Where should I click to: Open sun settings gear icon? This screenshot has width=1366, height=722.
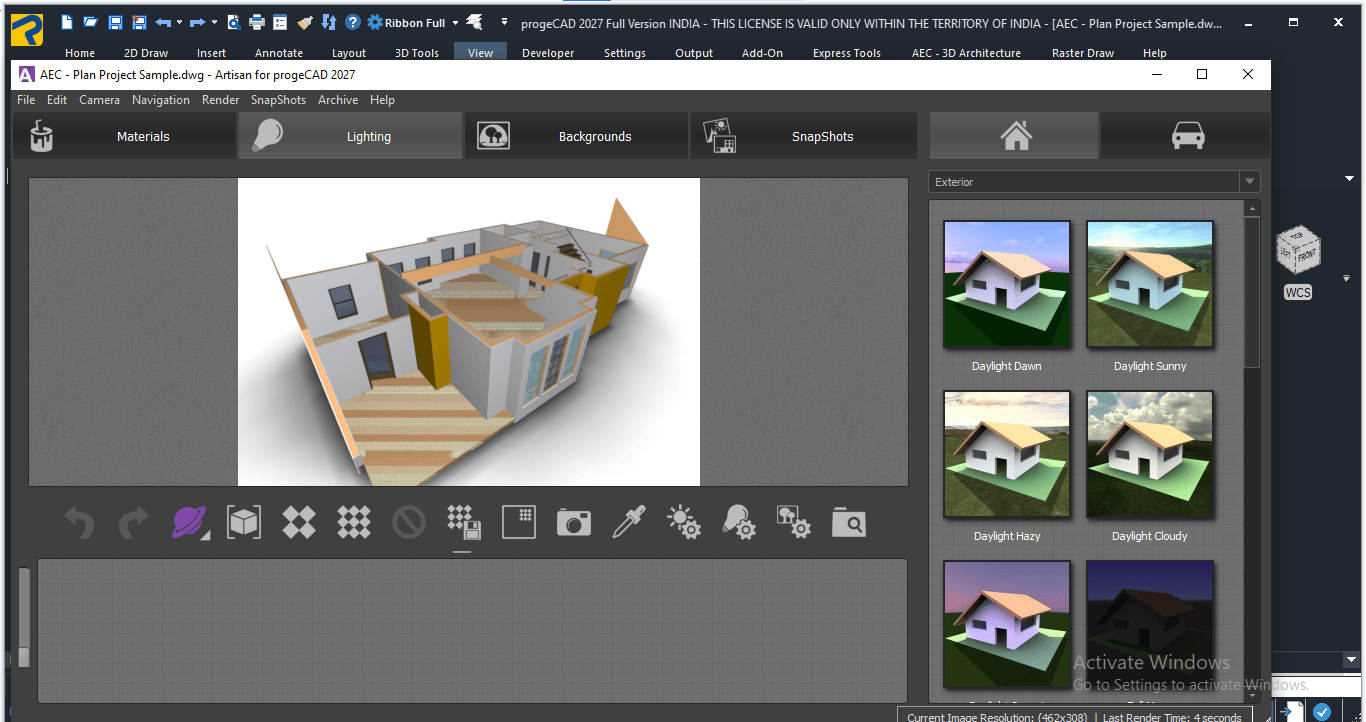684,522
